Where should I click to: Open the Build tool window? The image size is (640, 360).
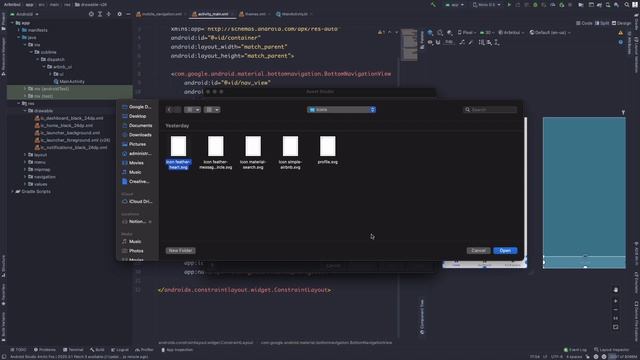click(98, 350)
